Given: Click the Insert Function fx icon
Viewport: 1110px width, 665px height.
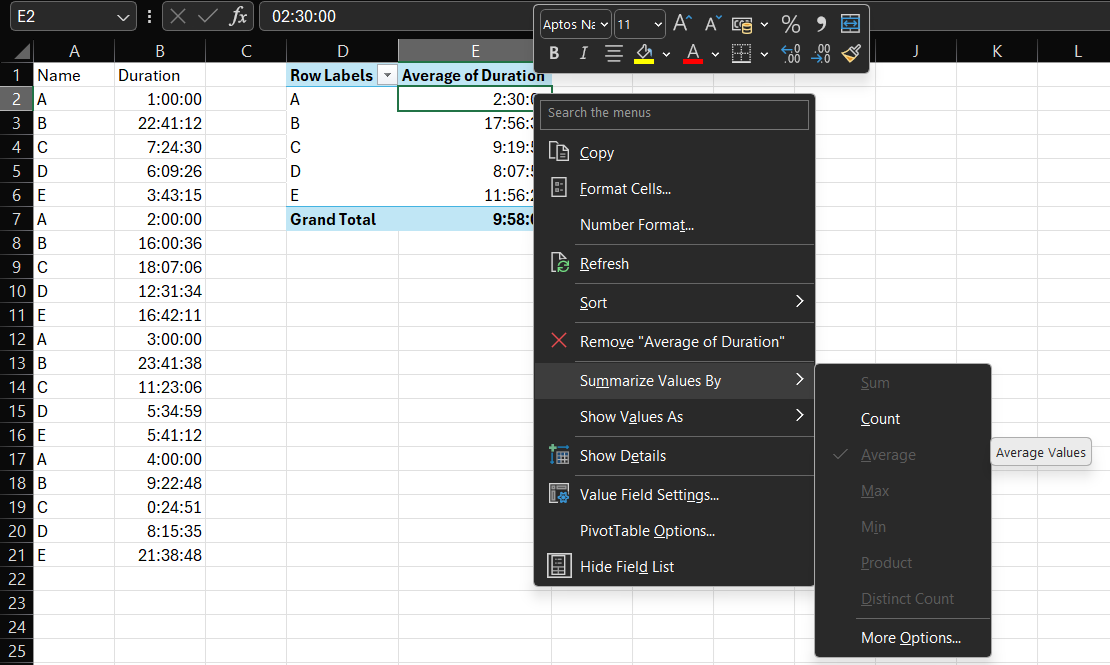Looking at the screenshot, I should [x=239, y=16].
